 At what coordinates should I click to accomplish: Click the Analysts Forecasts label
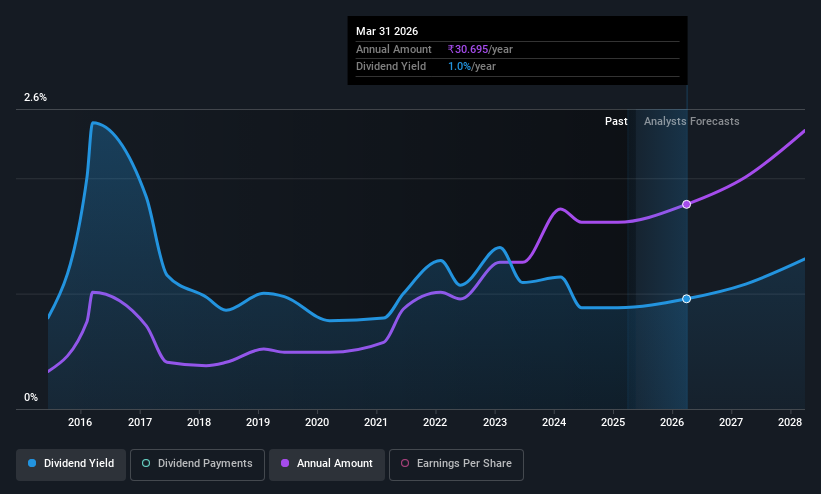click(x=691, y=121)
